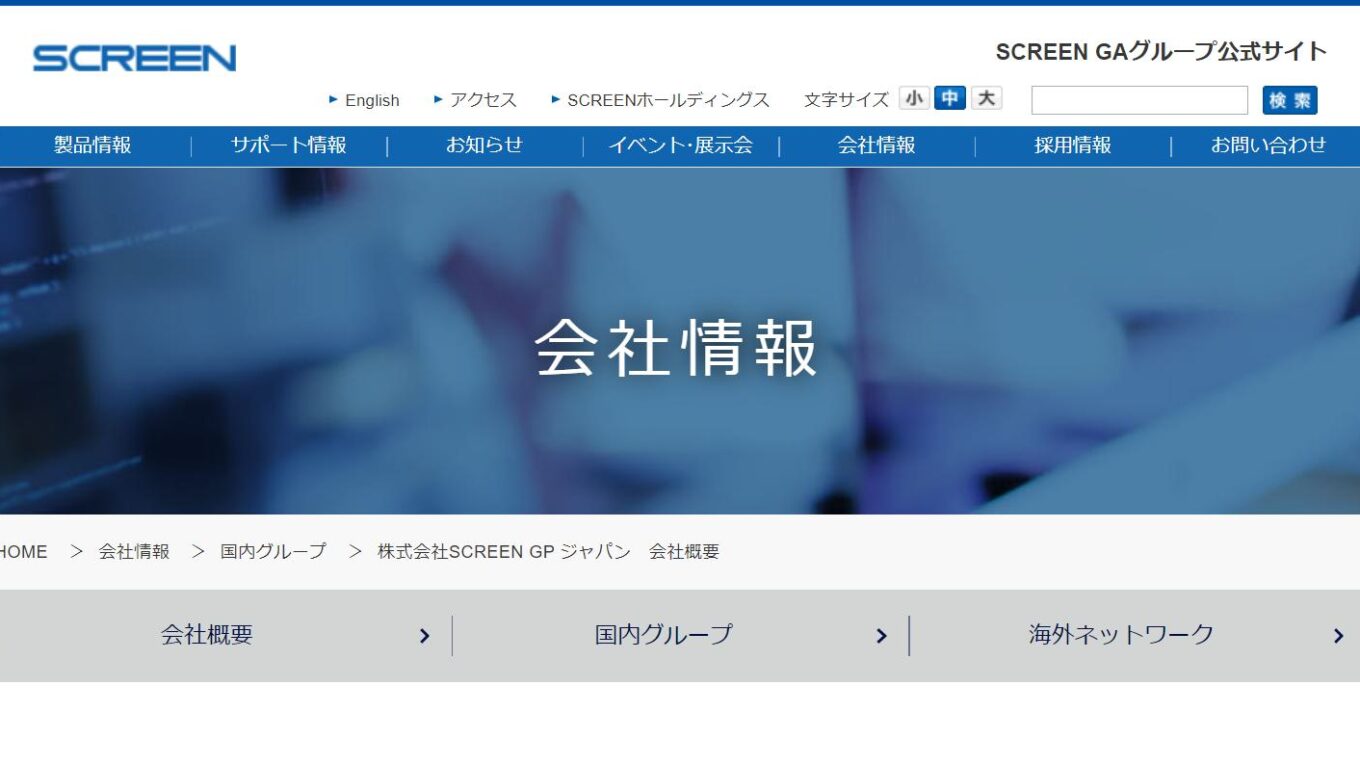Open the サポート情報 navigation menu
1360x765 pixels.
click(x=287, y=145)
